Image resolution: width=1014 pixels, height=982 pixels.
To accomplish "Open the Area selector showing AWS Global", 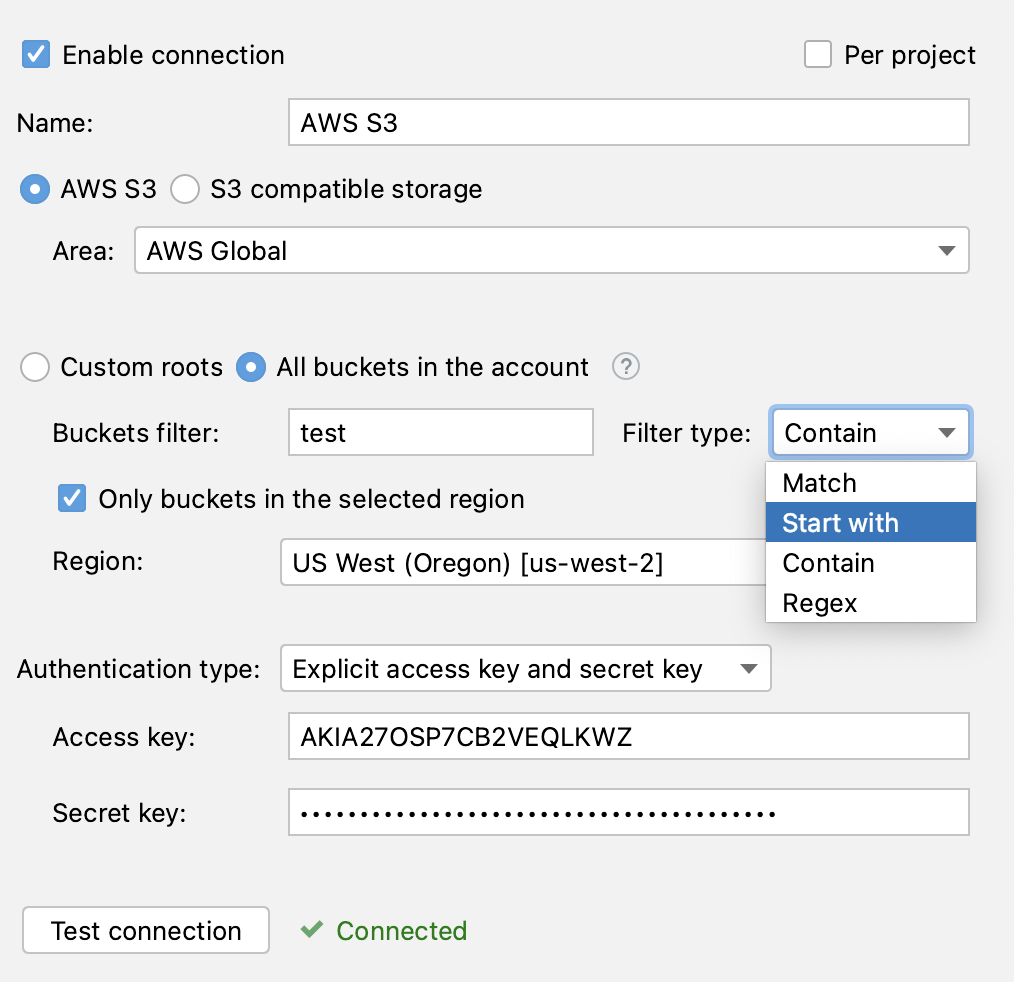I will click(550, 250).
